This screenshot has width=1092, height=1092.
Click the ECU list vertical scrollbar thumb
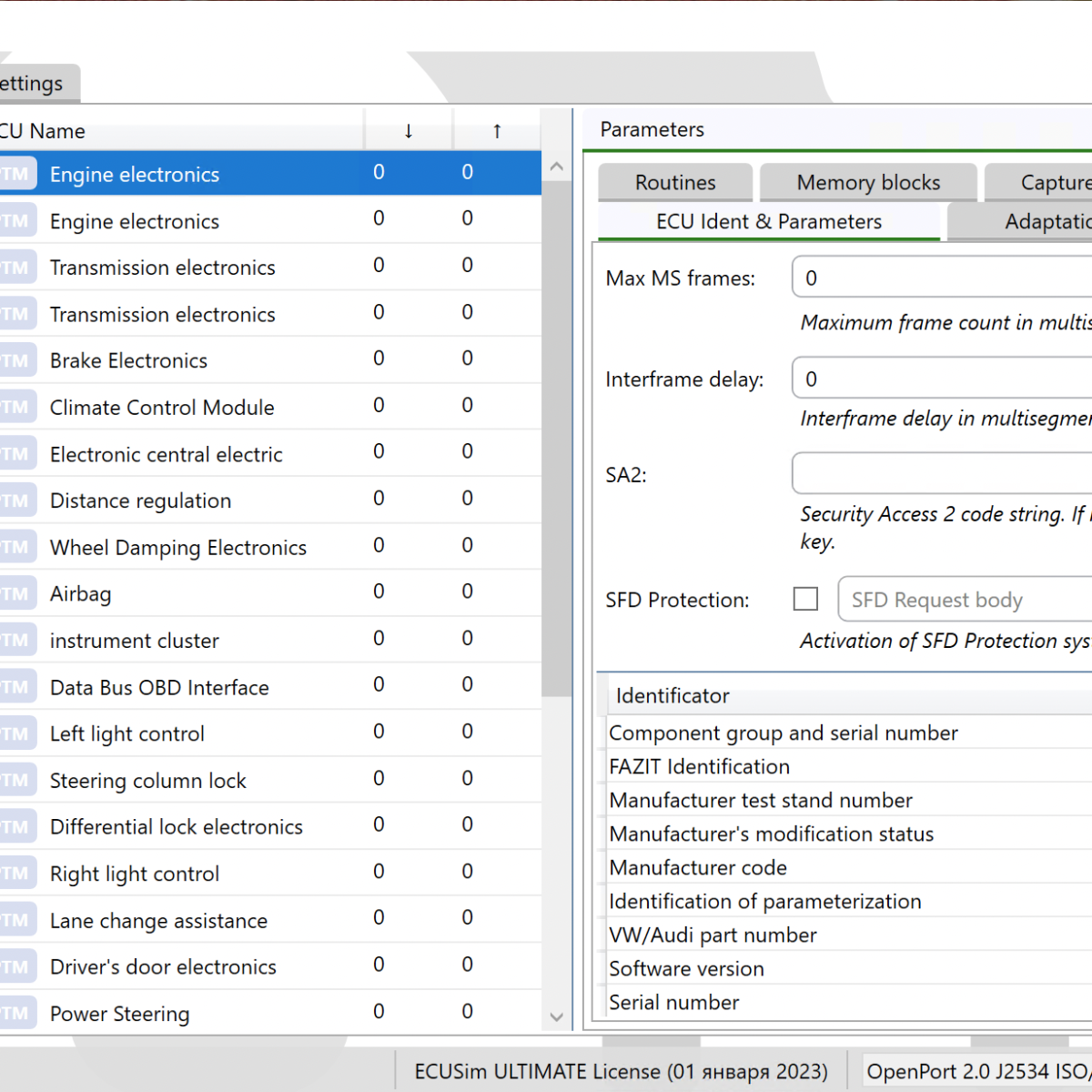[x=557, y=437]
